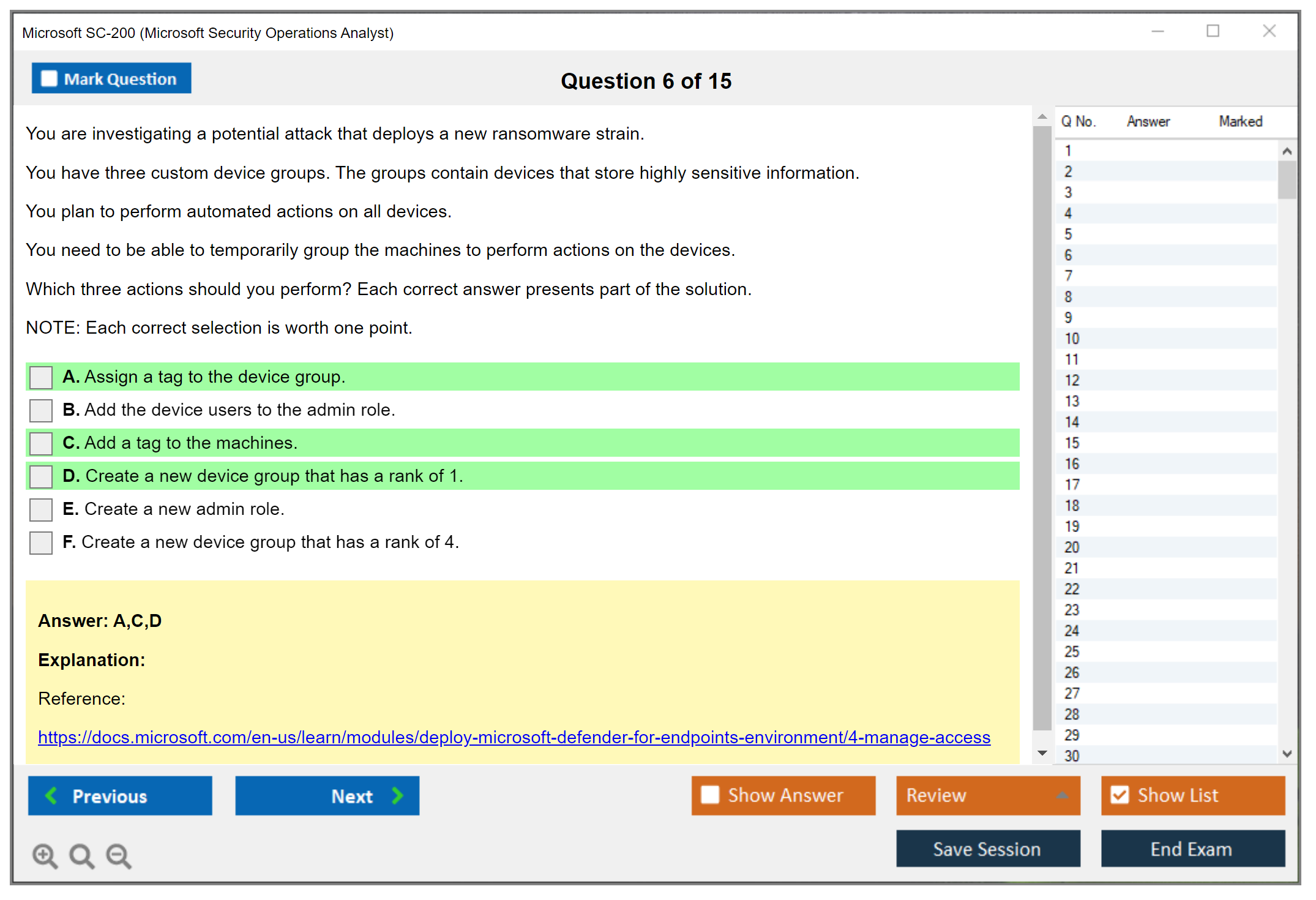The height and width of the screenshot is (900, 1316).
Task: Select question 12 in the list
Action: coord(1072,380)
